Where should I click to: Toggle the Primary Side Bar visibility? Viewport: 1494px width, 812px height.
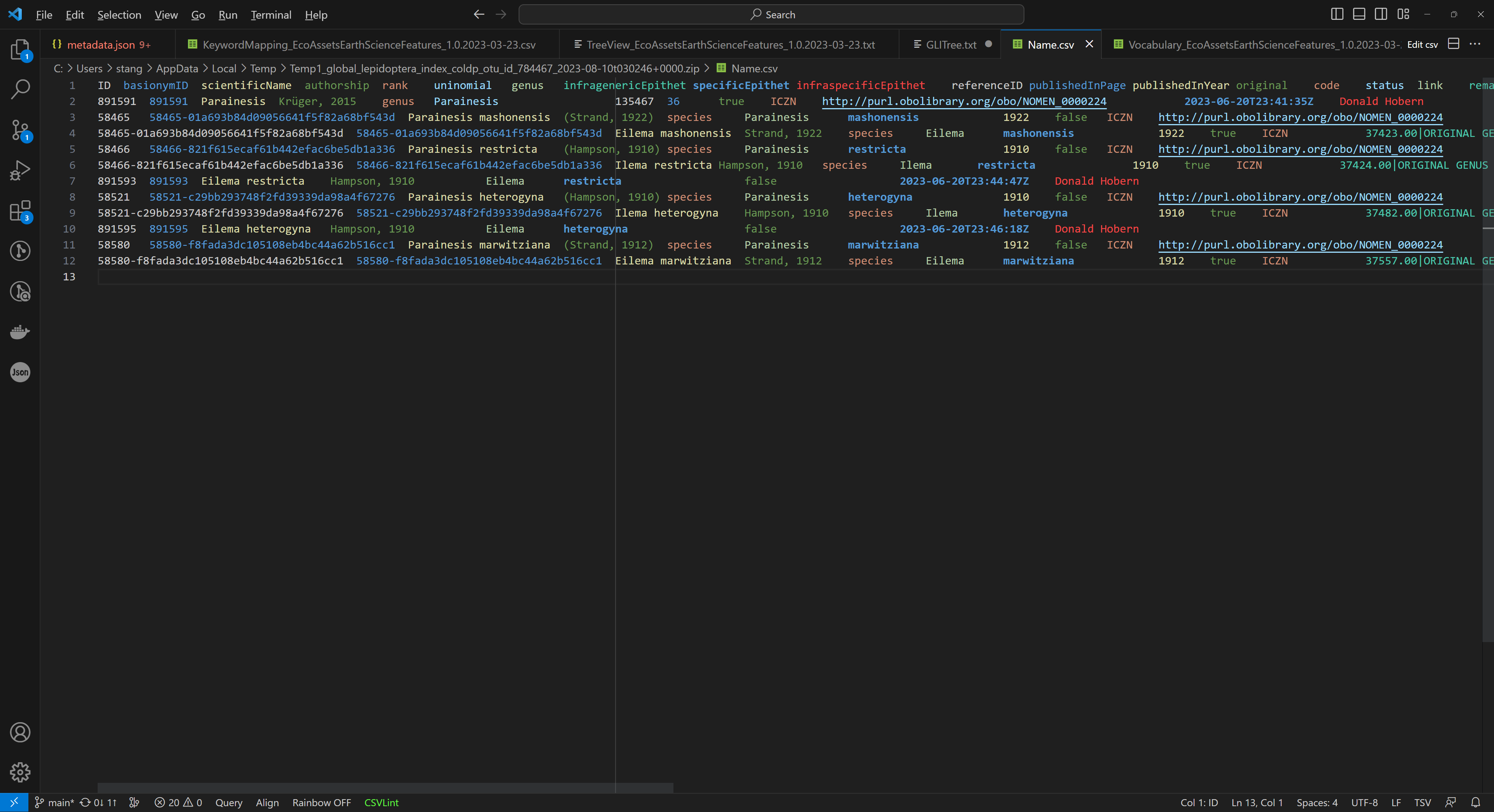(1337, 14)
